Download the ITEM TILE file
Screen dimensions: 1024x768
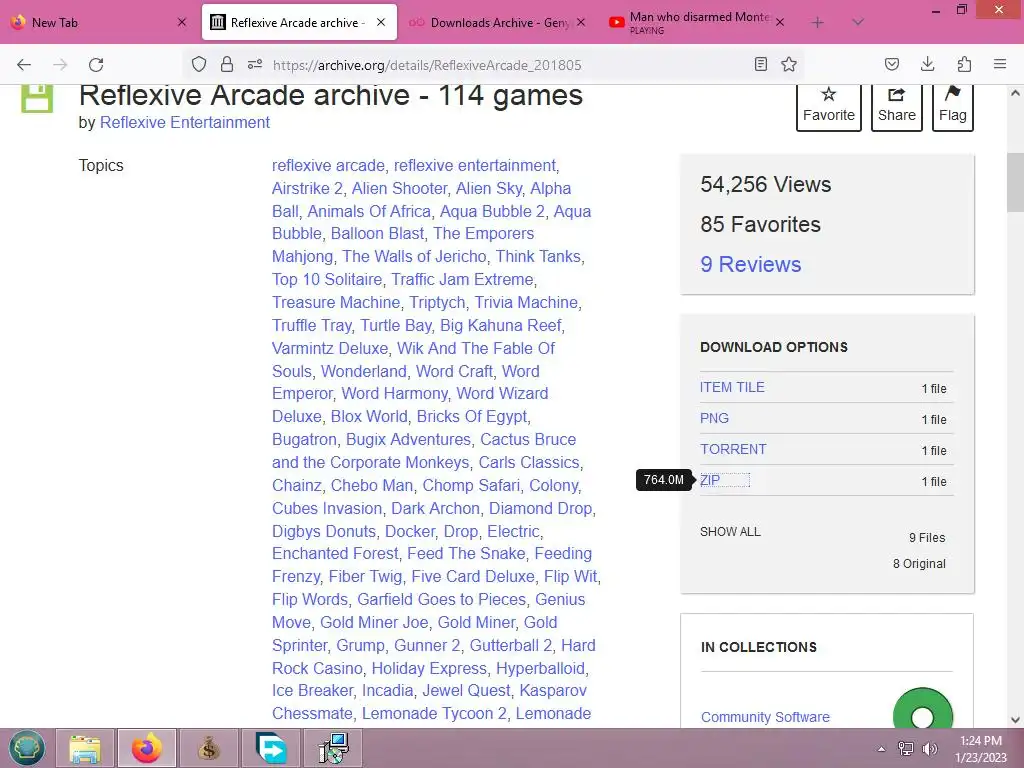732,387
